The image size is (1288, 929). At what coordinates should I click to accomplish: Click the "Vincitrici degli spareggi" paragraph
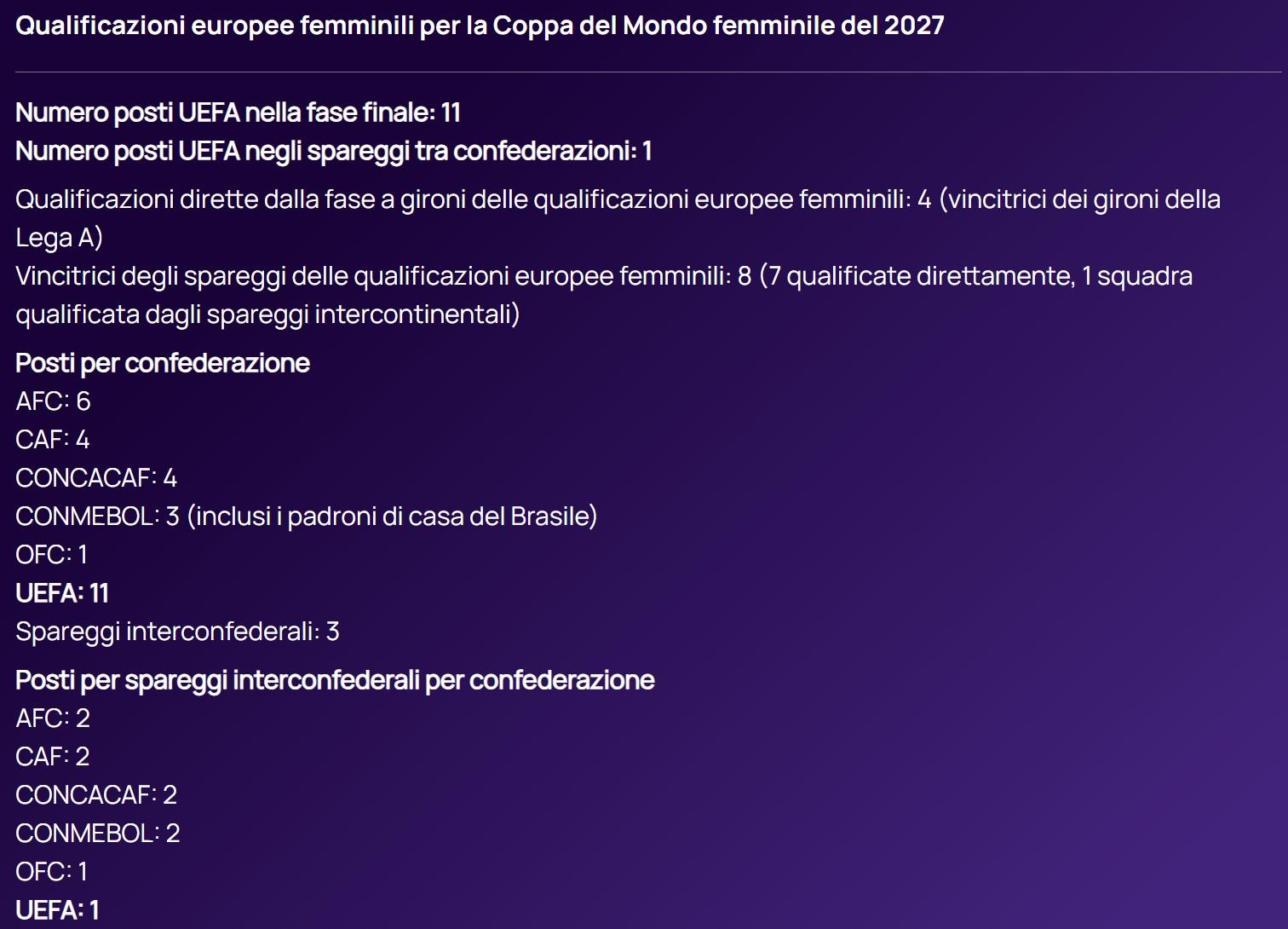pyautogui.click(x=603, y=276)
